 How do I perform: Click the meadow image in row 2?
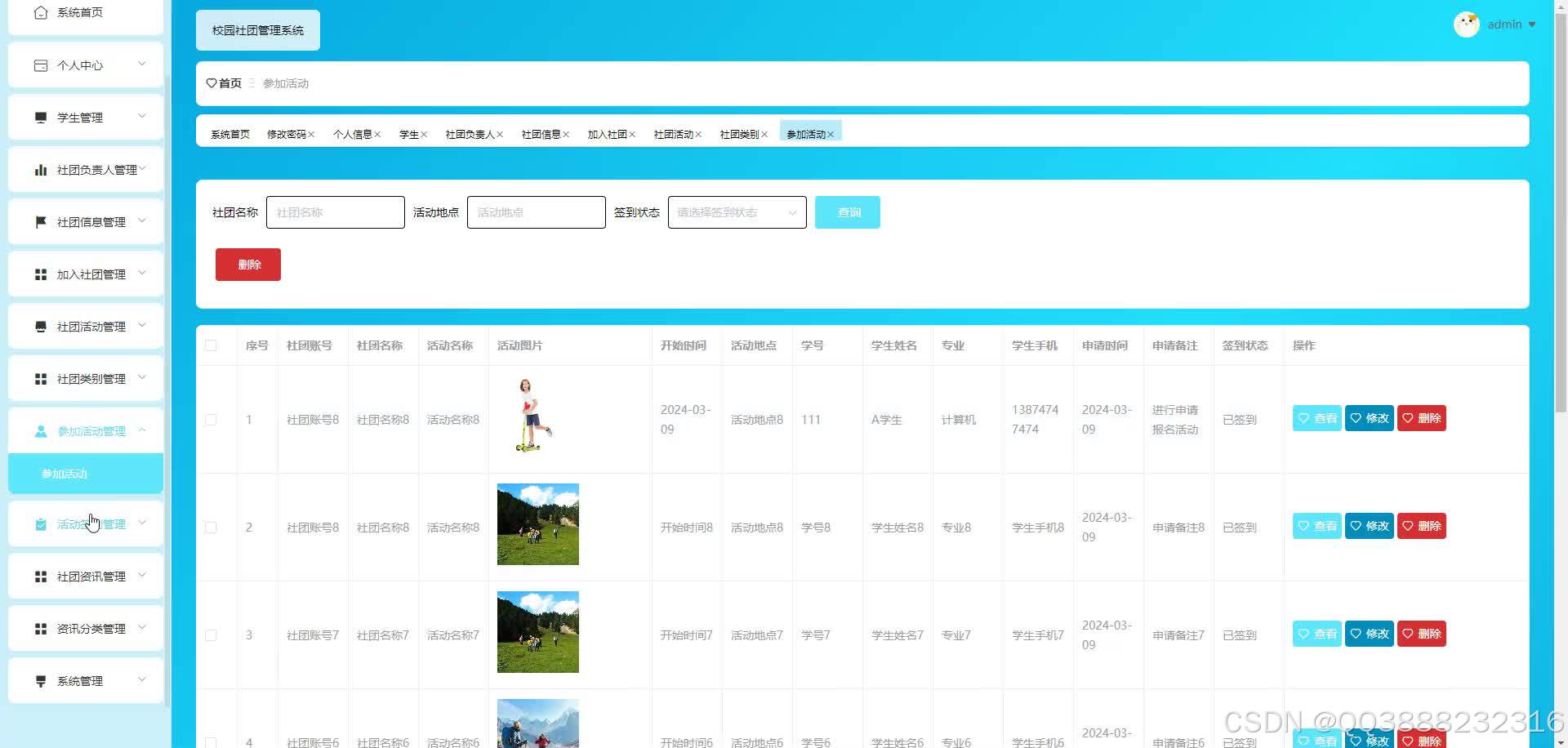point(538,524)
